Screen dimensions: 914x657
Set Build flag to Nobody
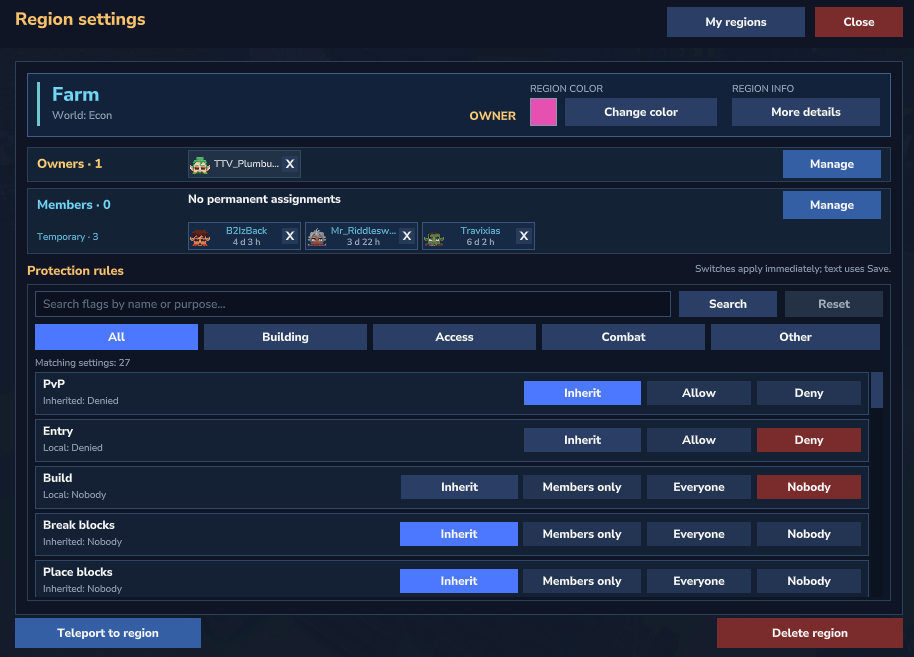(809, 487)
